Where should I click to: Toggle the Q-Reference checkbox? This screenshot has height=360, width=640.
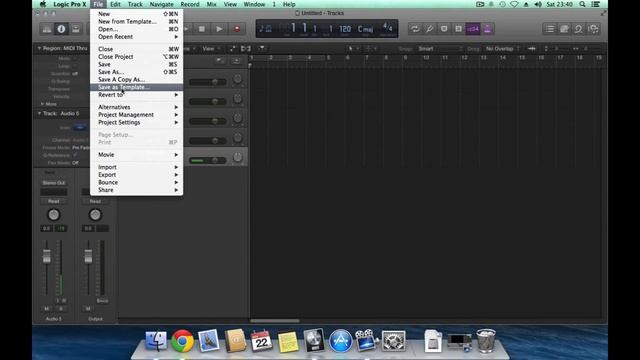click(x=75, y=155)
